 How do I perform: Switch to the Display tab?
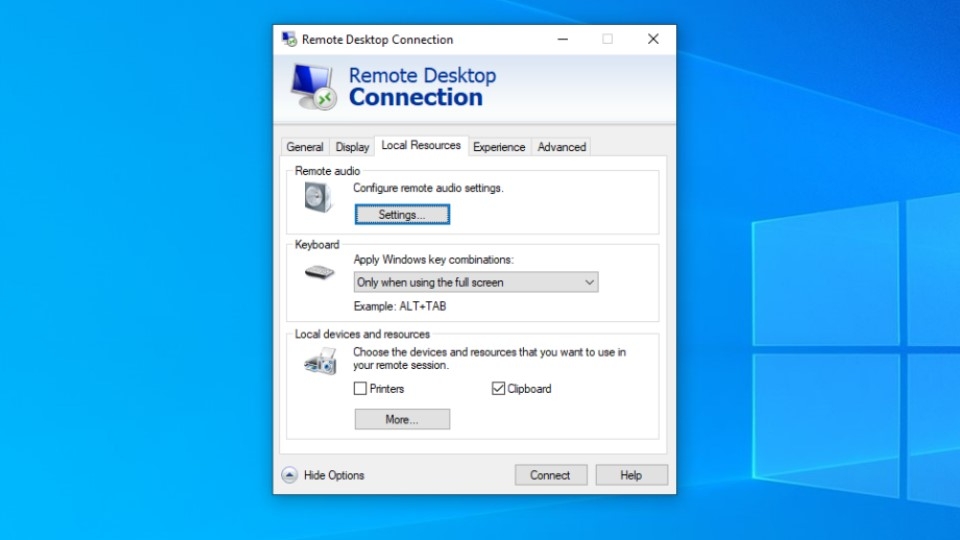352,147
